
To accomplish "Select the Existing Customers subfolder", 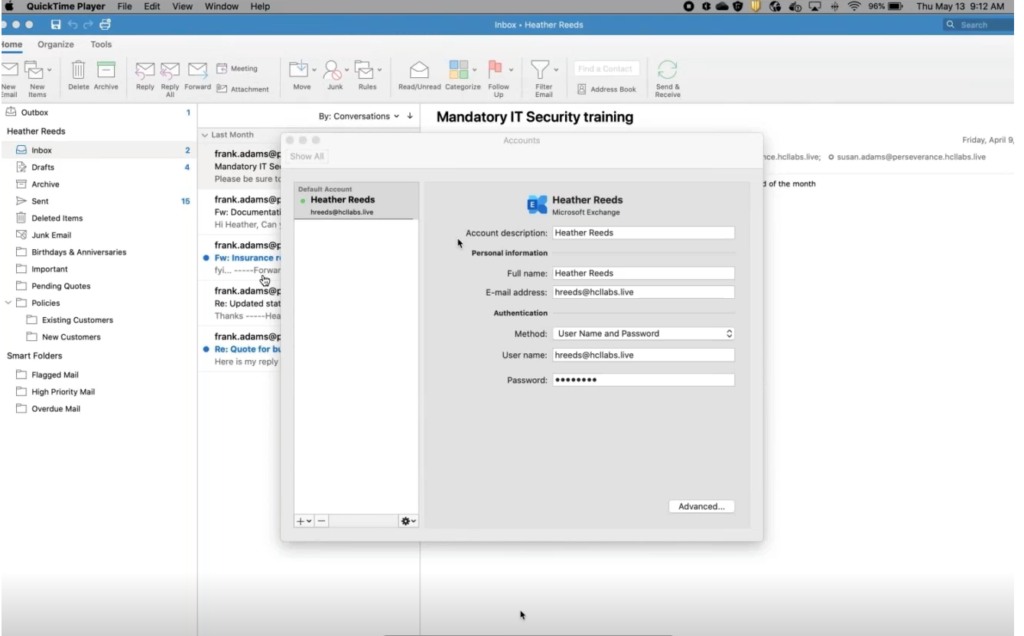I will (x=99, y=320).
